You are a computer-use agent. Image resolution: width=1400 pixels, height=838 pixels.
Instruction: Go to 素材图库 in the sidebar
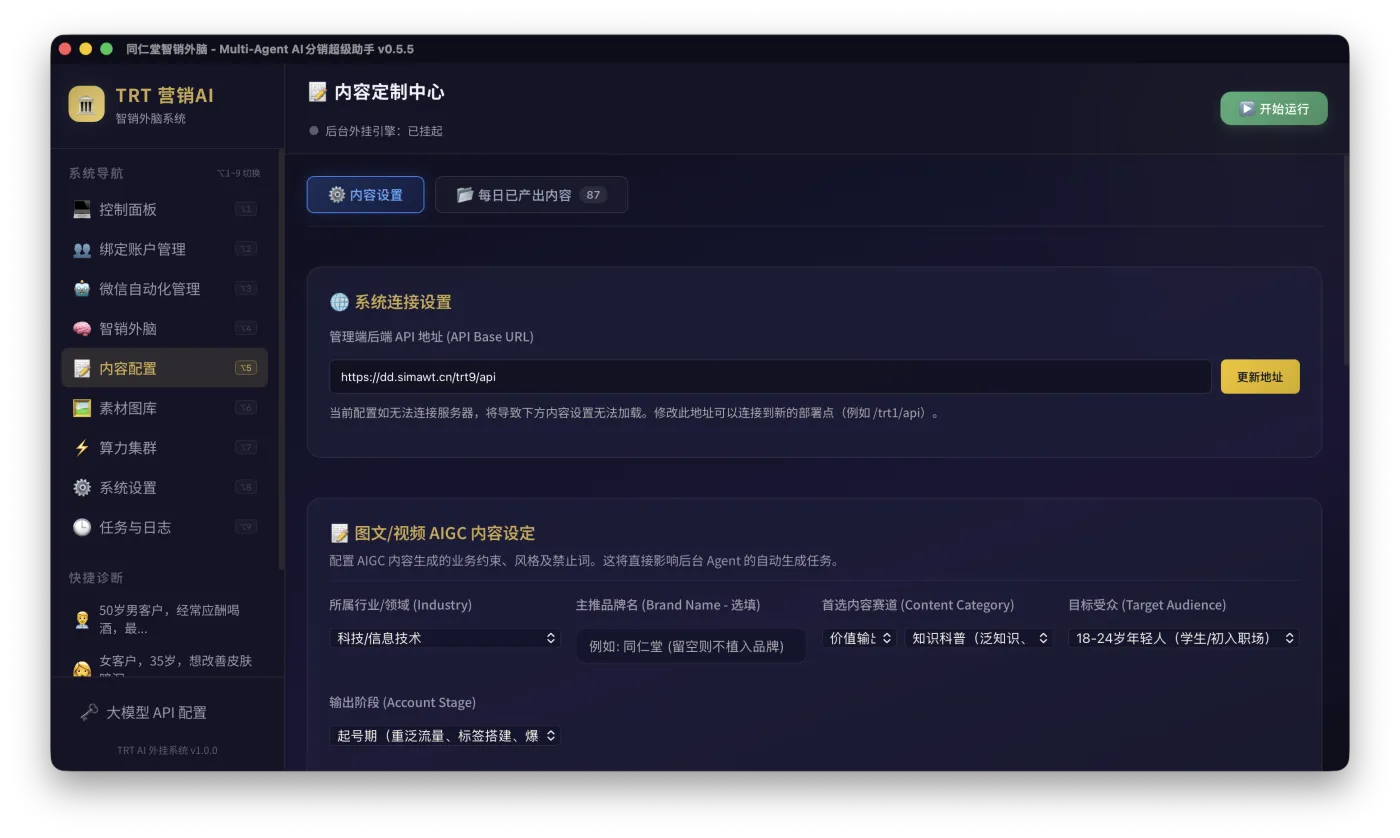click(165, 408)
